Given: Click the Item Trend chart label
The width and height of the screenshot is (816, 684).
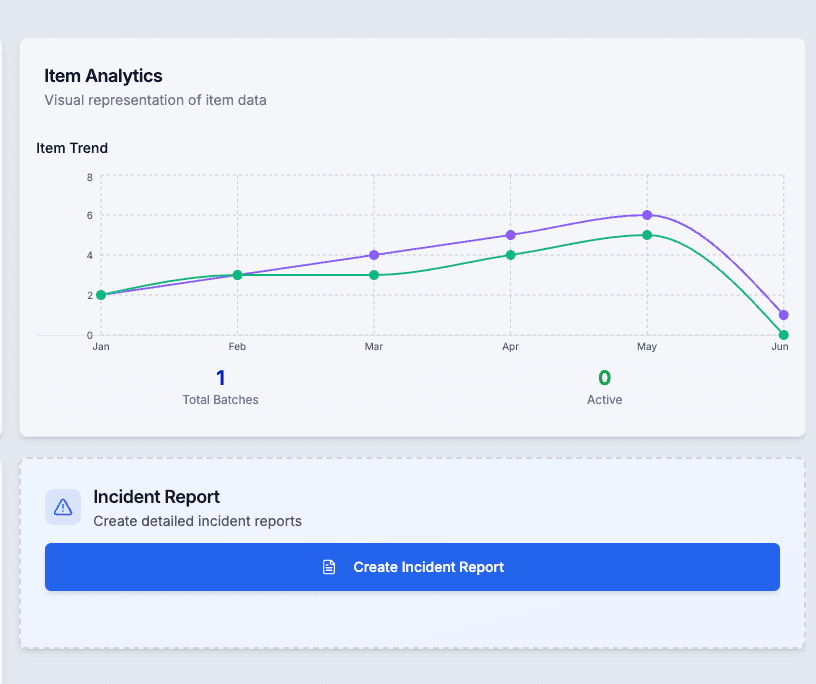Looking at the screenshot, I should [72, 148].
